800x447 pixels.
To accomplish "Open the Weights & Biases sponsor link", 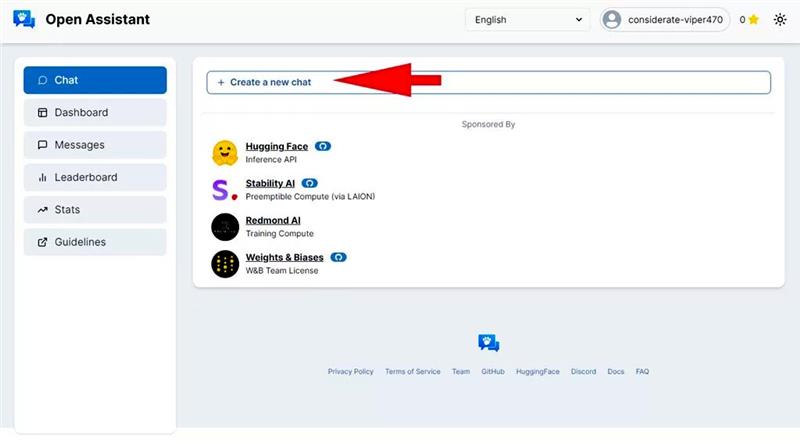I will tap(284, 257).
